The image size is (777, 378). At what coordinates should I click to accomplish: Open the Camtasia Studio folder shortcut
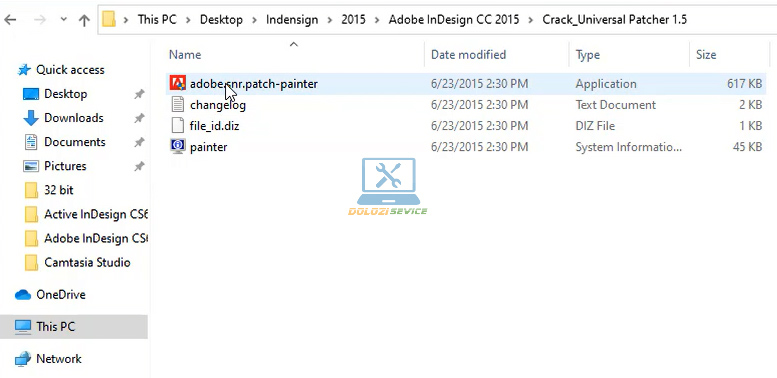click(x=87, y=262)
